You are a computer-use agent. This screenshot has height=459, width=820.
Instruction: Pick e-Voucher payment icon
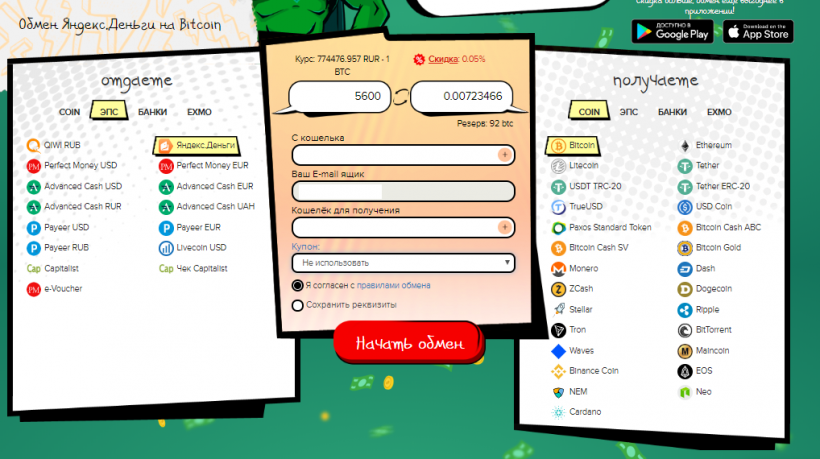[x=33, y=289]
